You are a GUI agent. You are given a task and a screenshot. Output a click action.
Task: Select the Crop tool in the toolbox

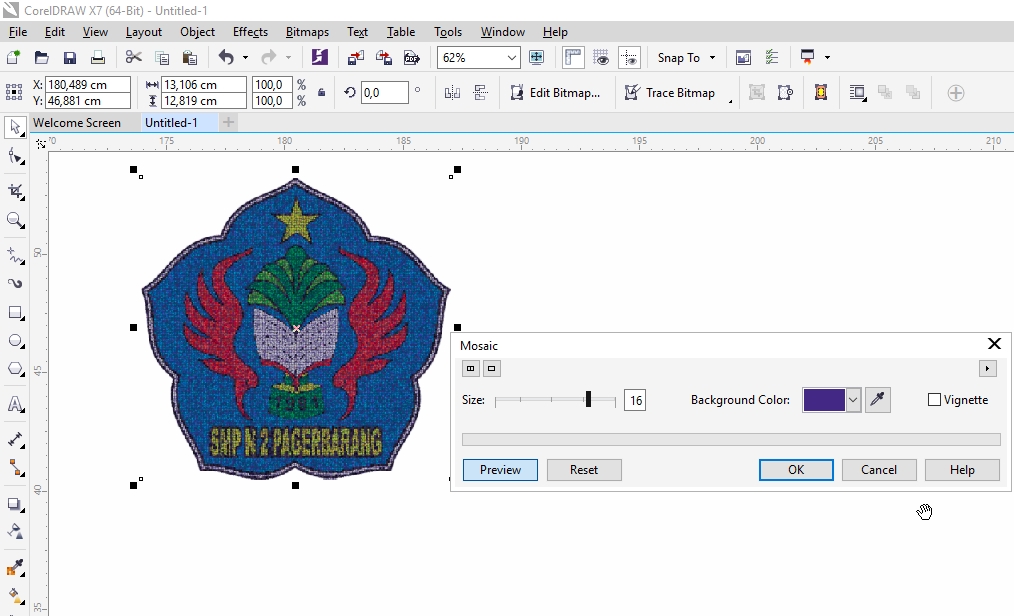pos(15,191)
